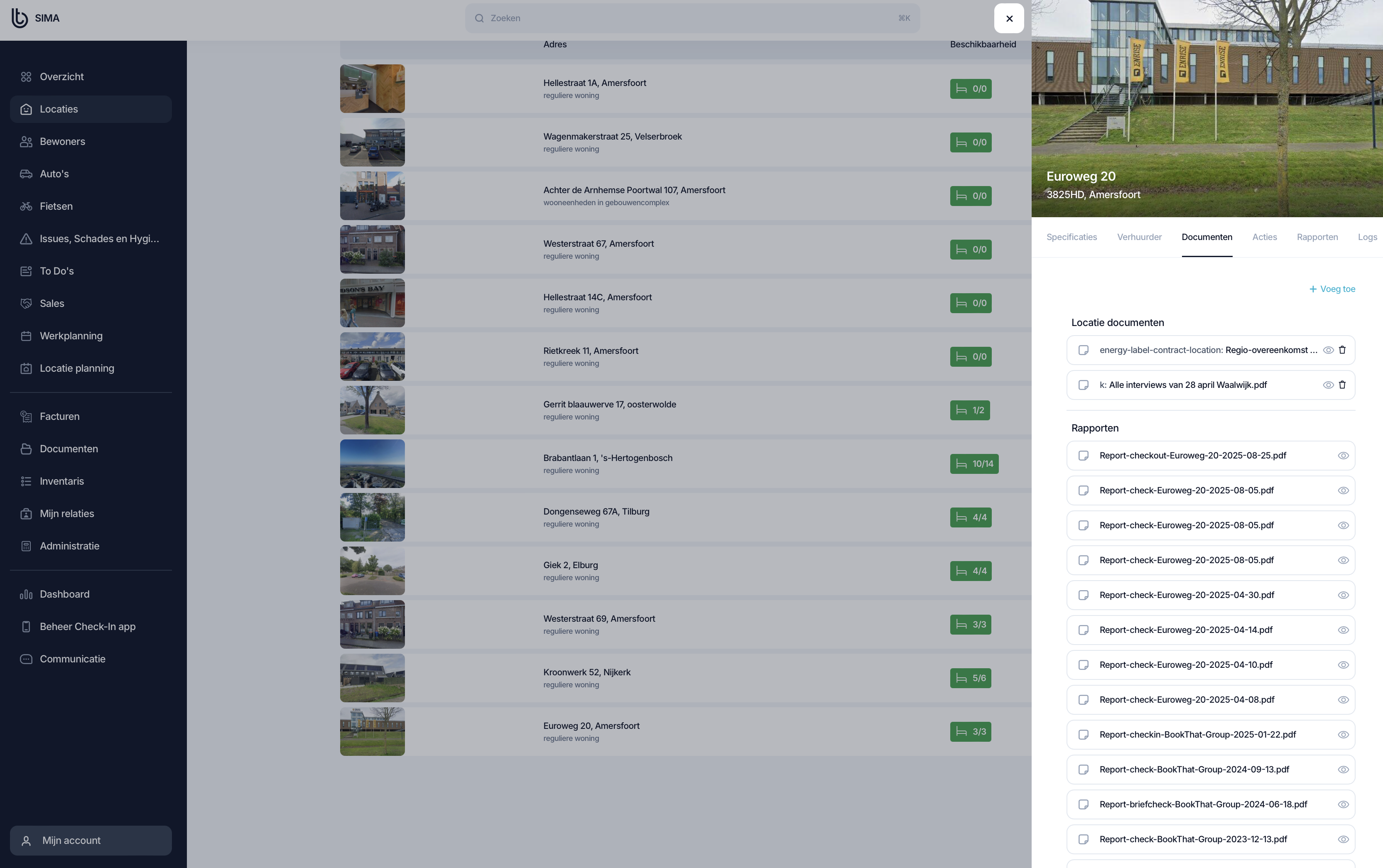The height and width of the screenshot is (868, 1383).
Task: Preview Report-checkout-Euroweg-20-2025-08-25.pdf with eye icon
Action: point(1343,456)
